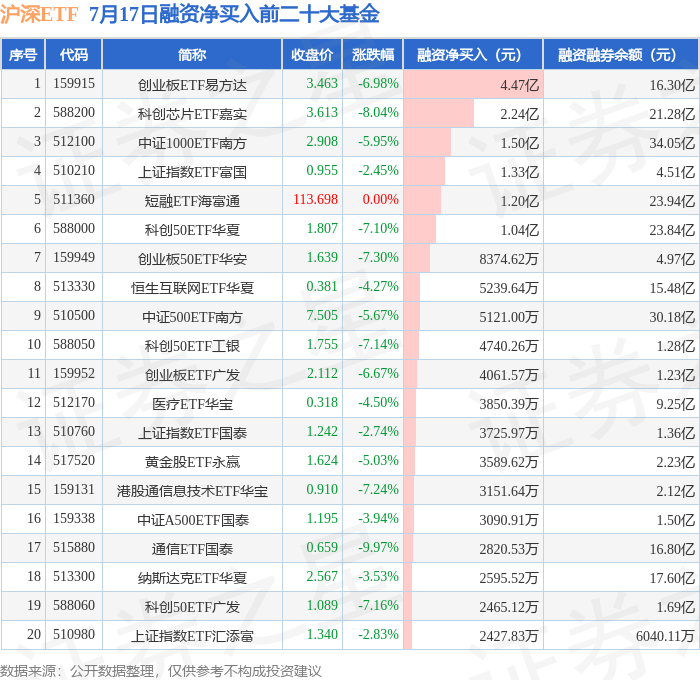Click the red 0.00% change value
Screen dimensions: 700x680
click(x=380, y=200)
